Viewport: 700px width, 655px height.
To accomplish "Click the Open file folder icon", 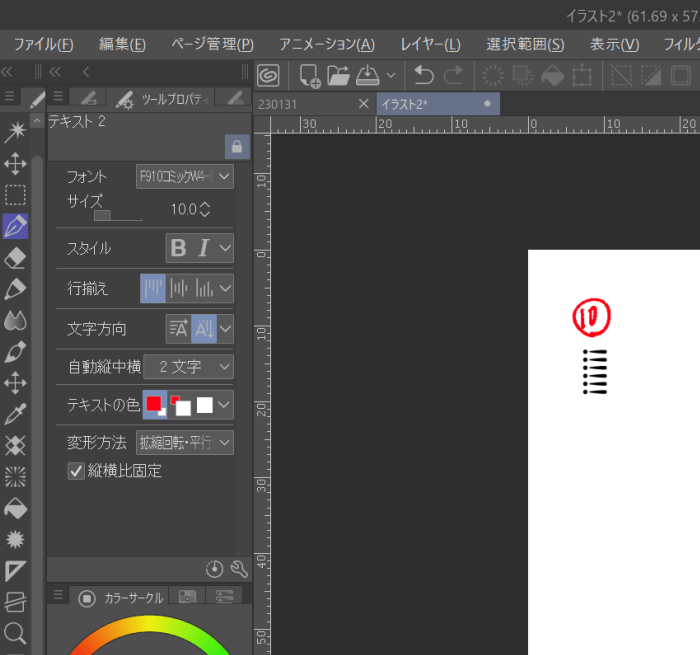I will [x=338, y=75].
